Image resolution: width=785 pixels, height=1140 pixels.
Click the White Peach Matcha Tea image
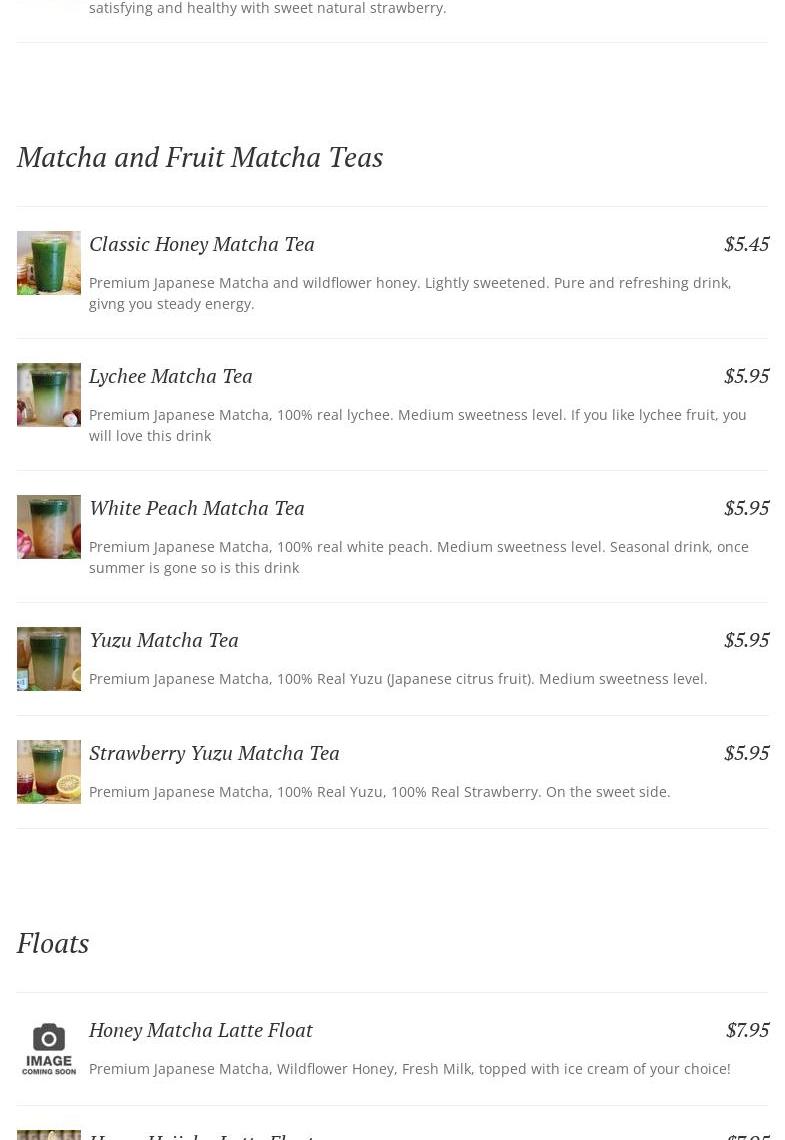tap(49, 527)
